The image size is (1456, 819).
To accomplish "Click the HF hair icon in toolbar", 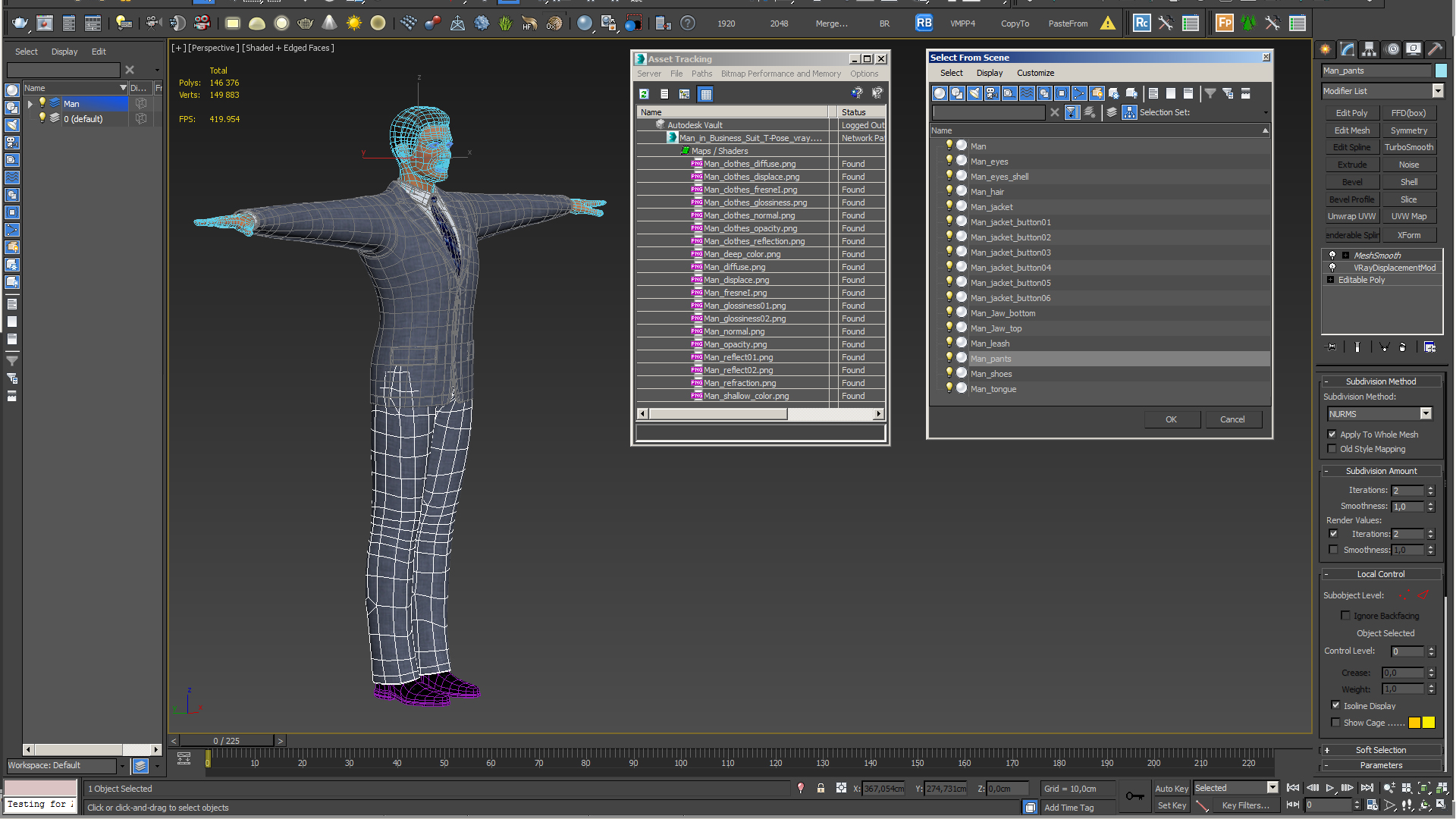I will 529,24.
